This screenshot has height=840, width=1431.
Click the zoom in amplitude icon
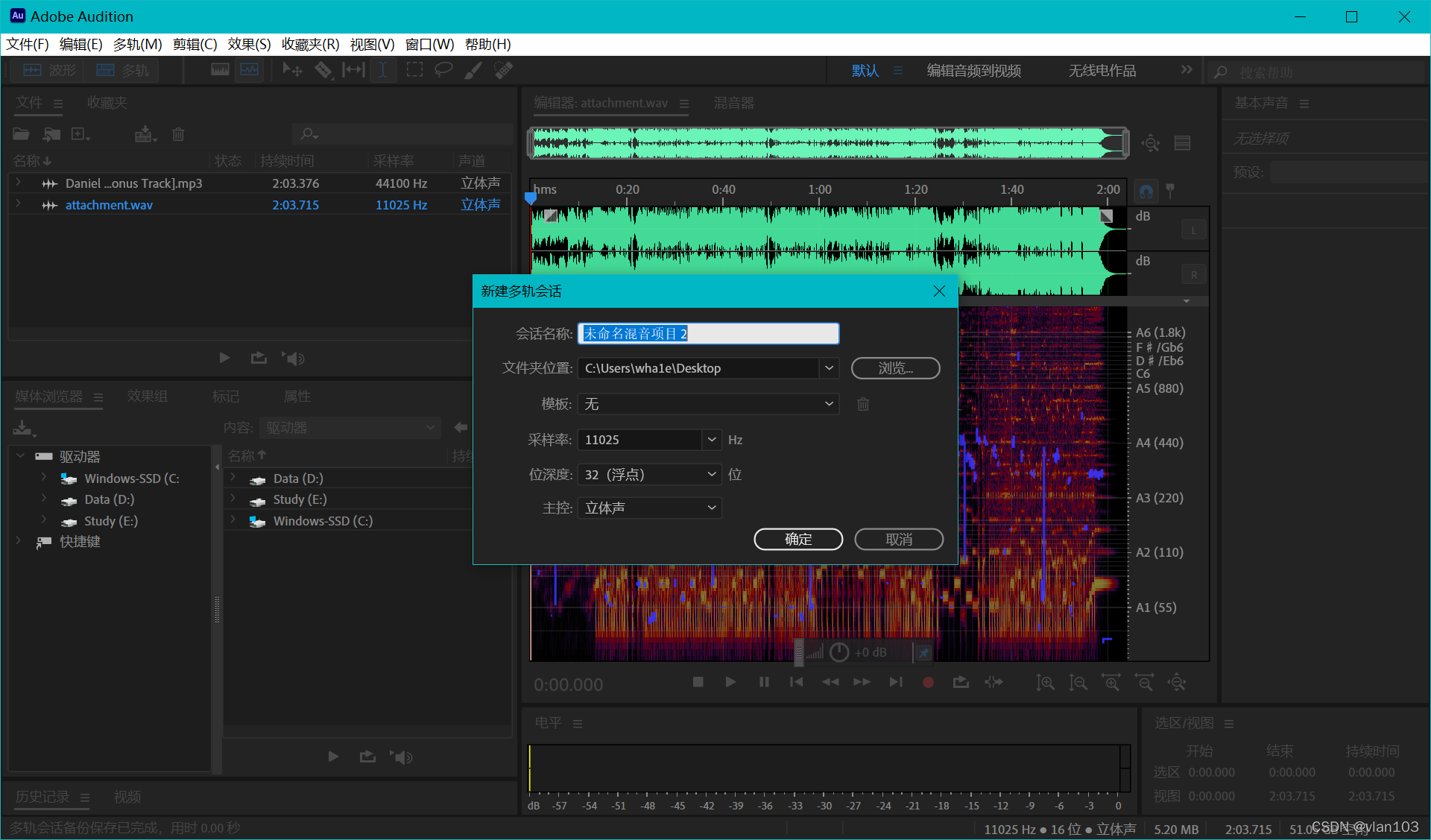tap(1045, 682)
